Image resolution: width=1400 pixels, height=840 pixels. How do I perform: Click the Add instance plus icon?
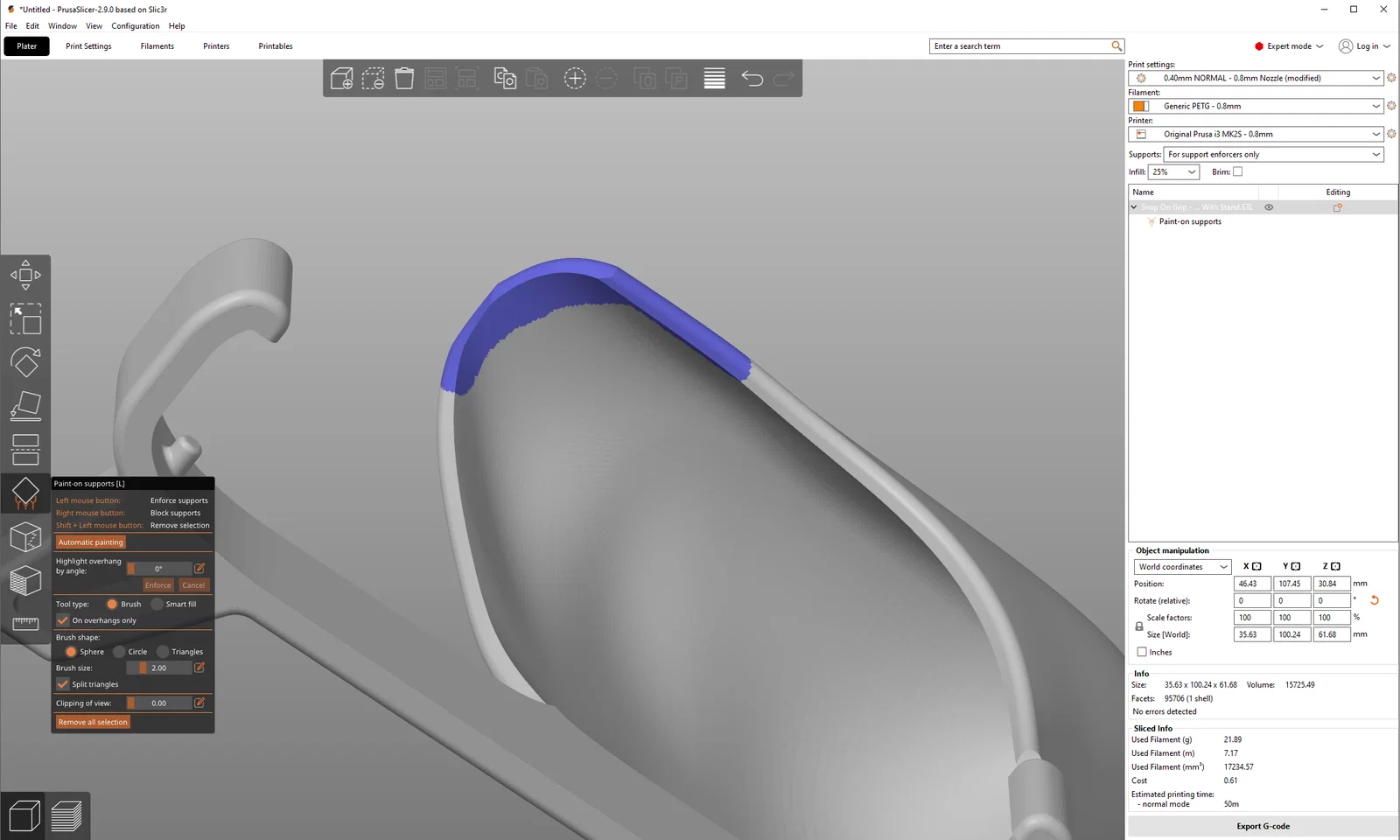click(575, 79)
